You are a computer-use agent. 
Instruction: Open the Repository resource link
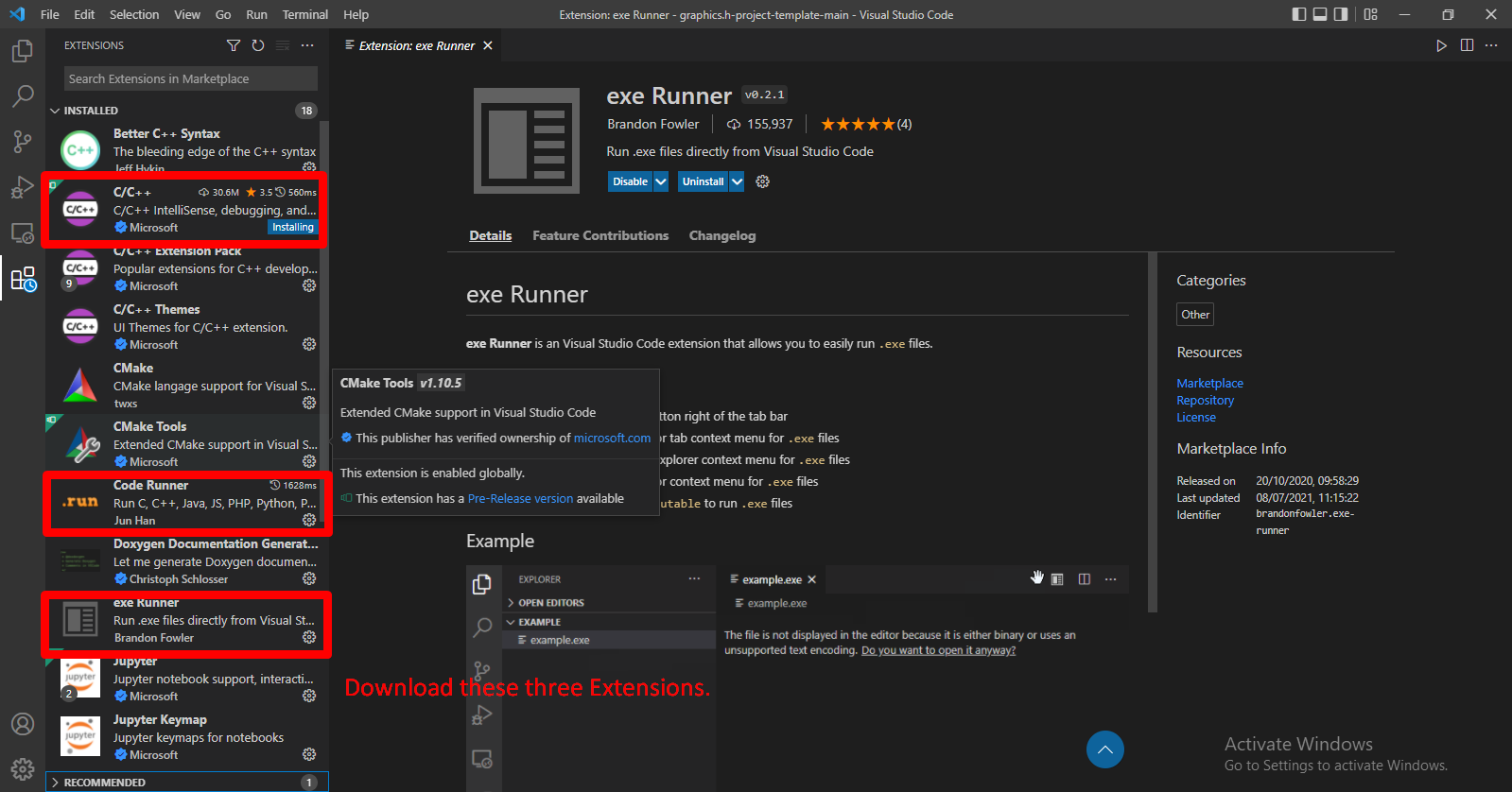point(1205,400)
